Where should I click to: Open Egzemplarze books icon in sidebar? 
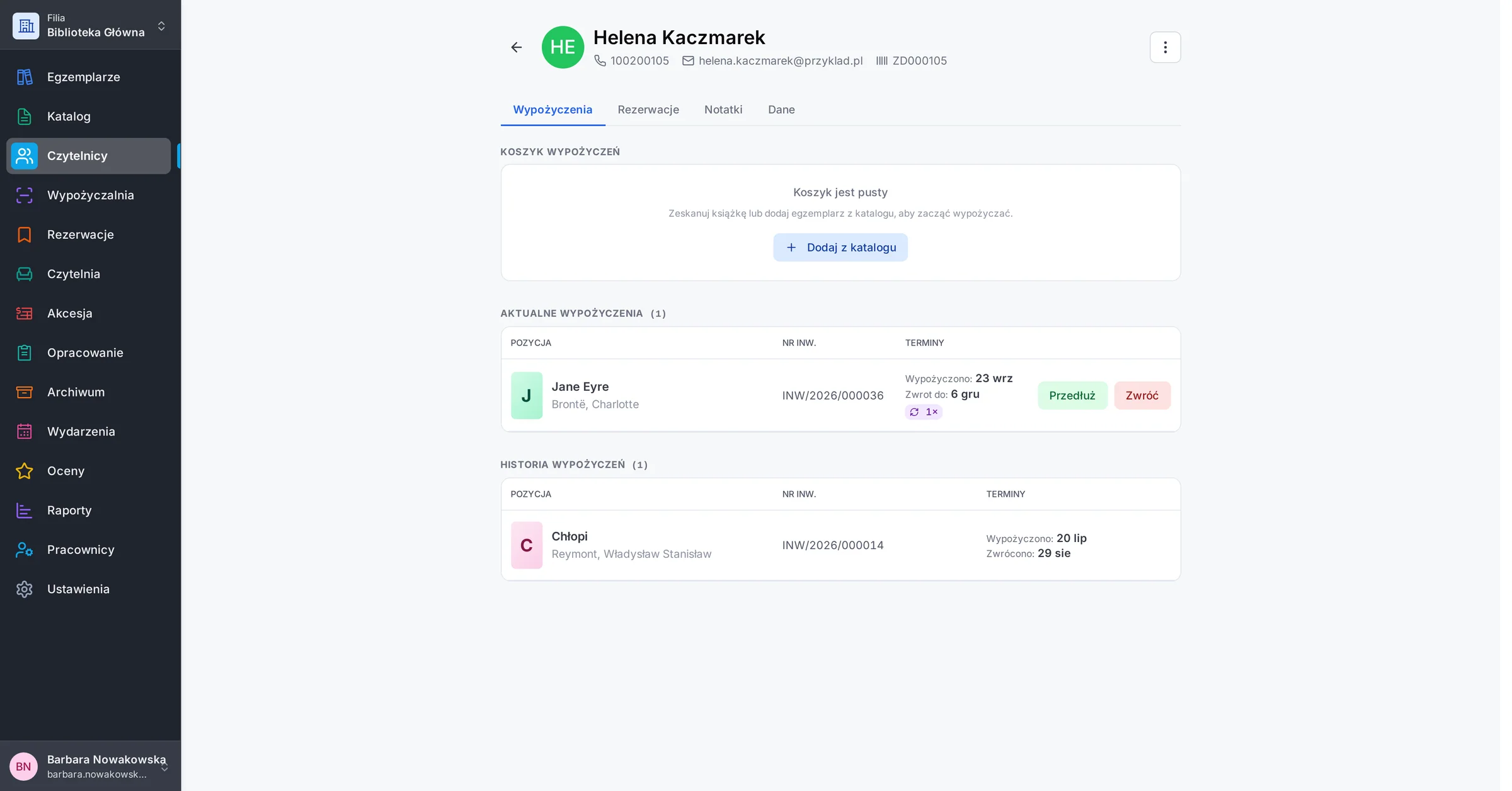pyautogui.click(x=25, y=77)
